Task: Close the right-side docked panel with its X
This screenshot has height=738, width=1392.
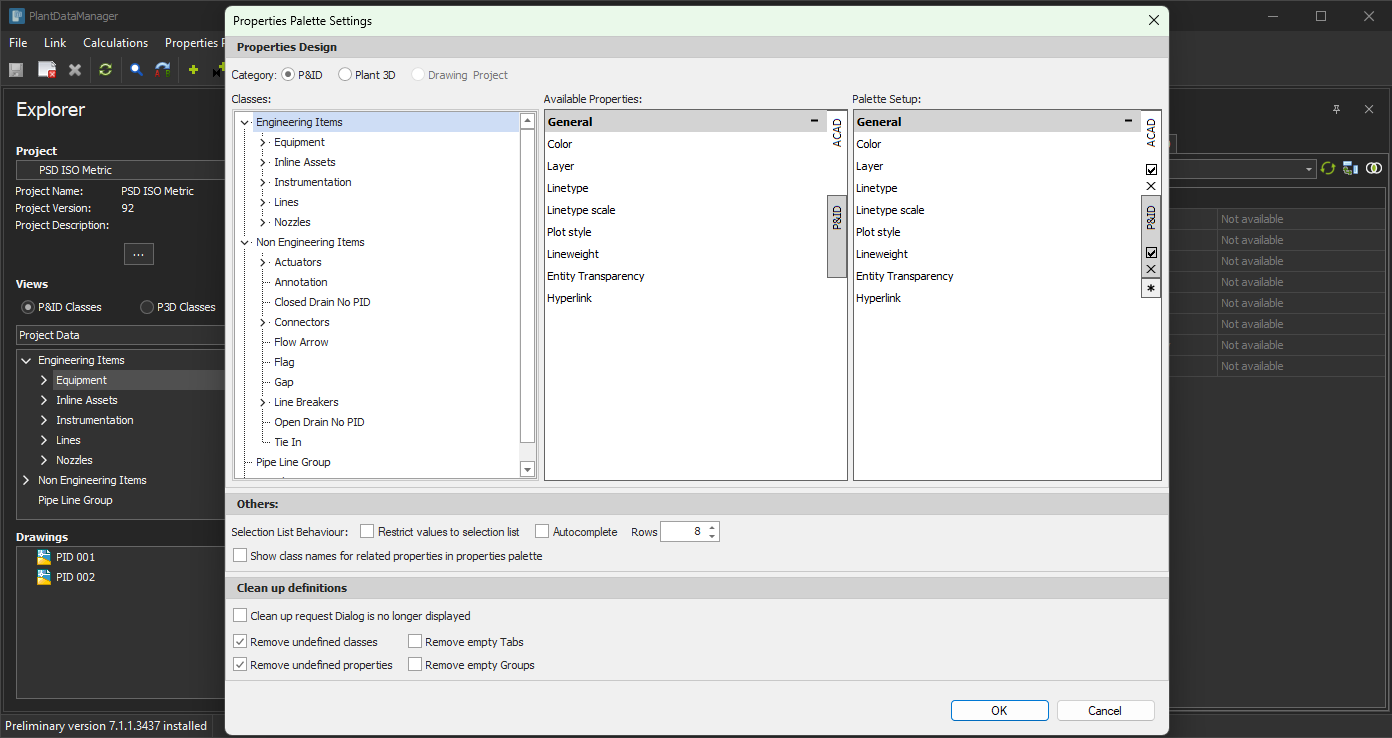Action: 1369,109
